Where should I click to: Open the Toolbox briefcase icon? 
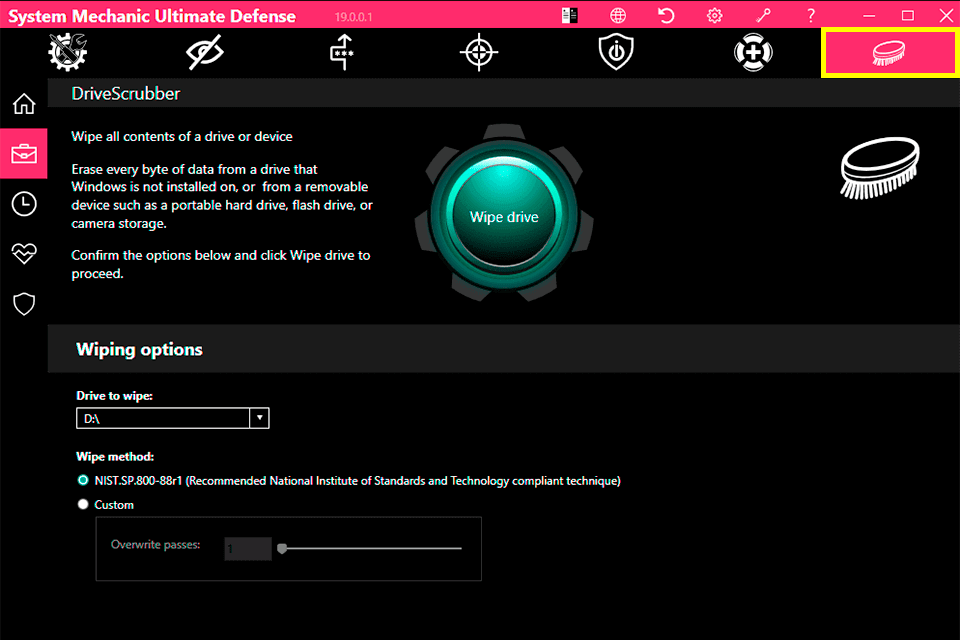pos(24,153)
